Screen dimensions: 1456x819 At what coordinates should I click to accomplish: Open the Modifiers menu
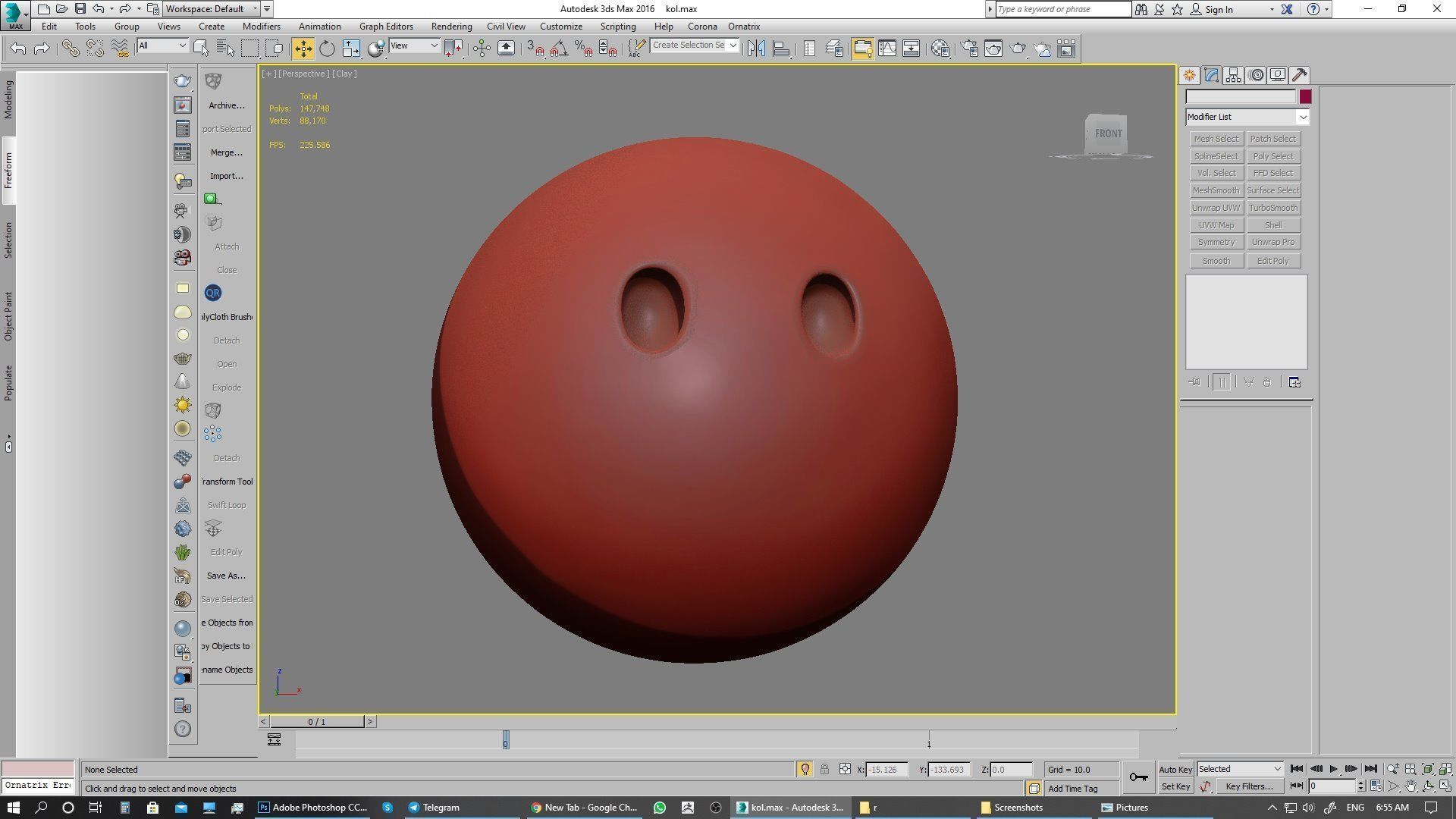261,26
